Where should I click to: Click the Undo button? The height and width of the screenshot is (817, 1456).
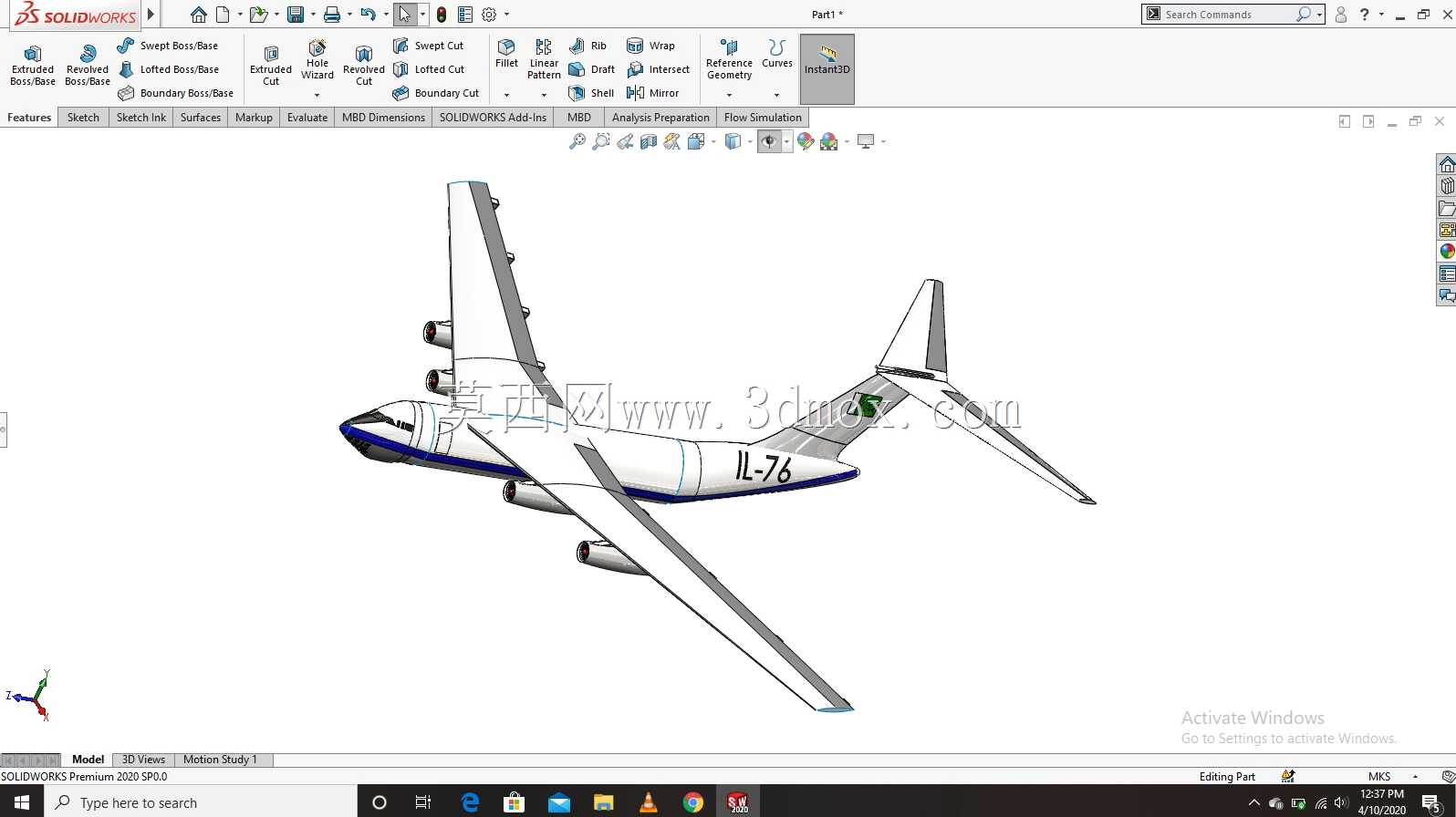(x=368, y=15)
